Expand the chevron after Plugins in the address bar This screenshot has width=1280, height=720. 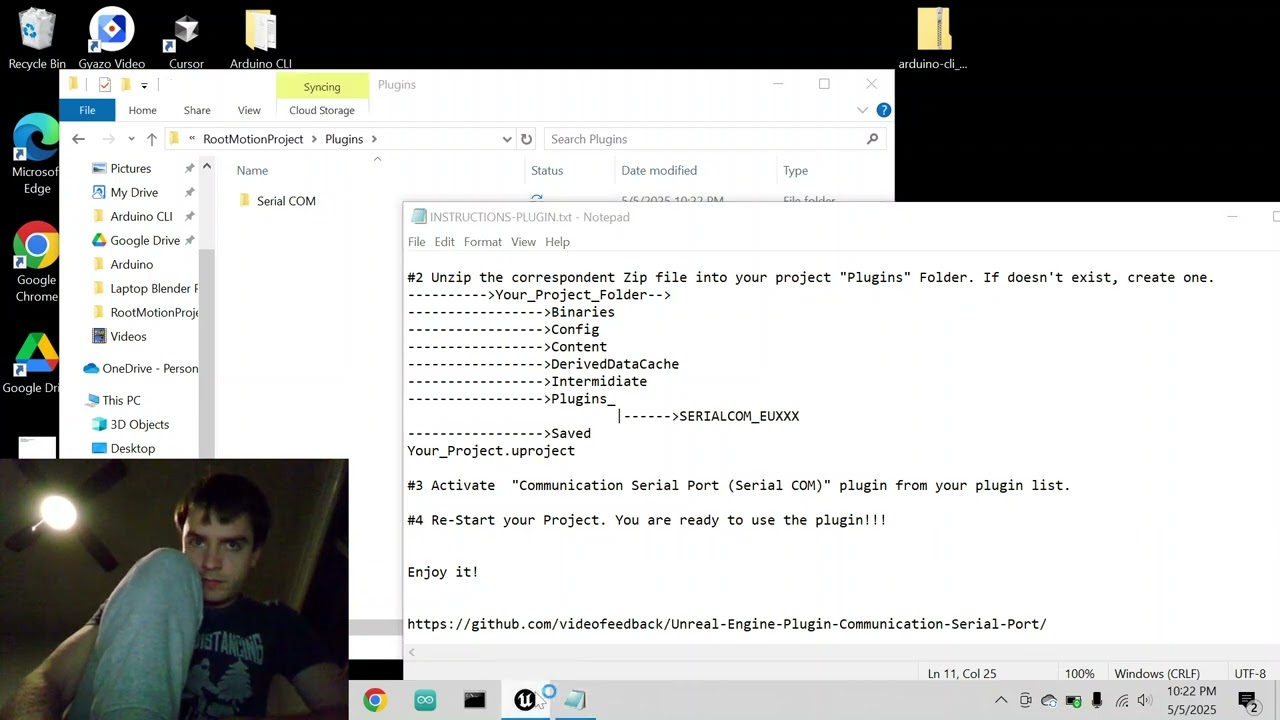point(374,139)
